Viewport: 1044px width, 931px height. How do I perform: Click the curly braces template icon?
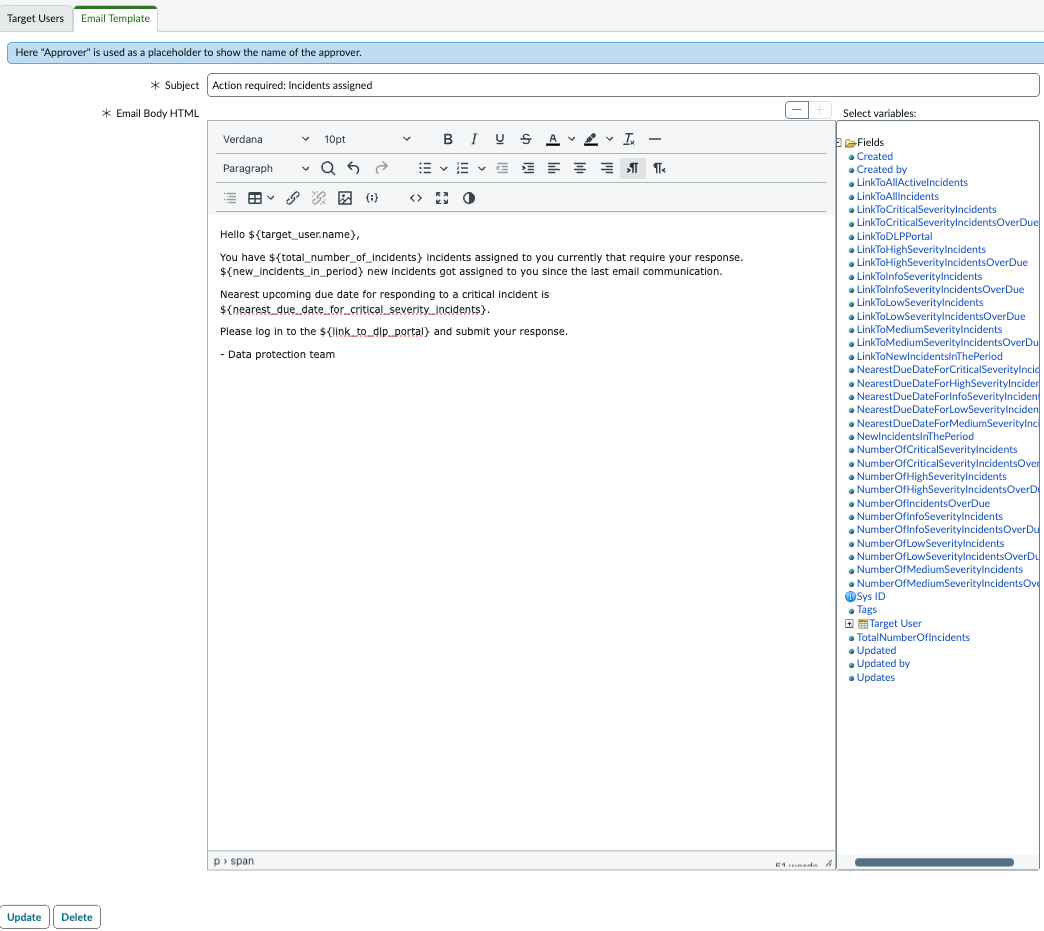pos(372,198)
